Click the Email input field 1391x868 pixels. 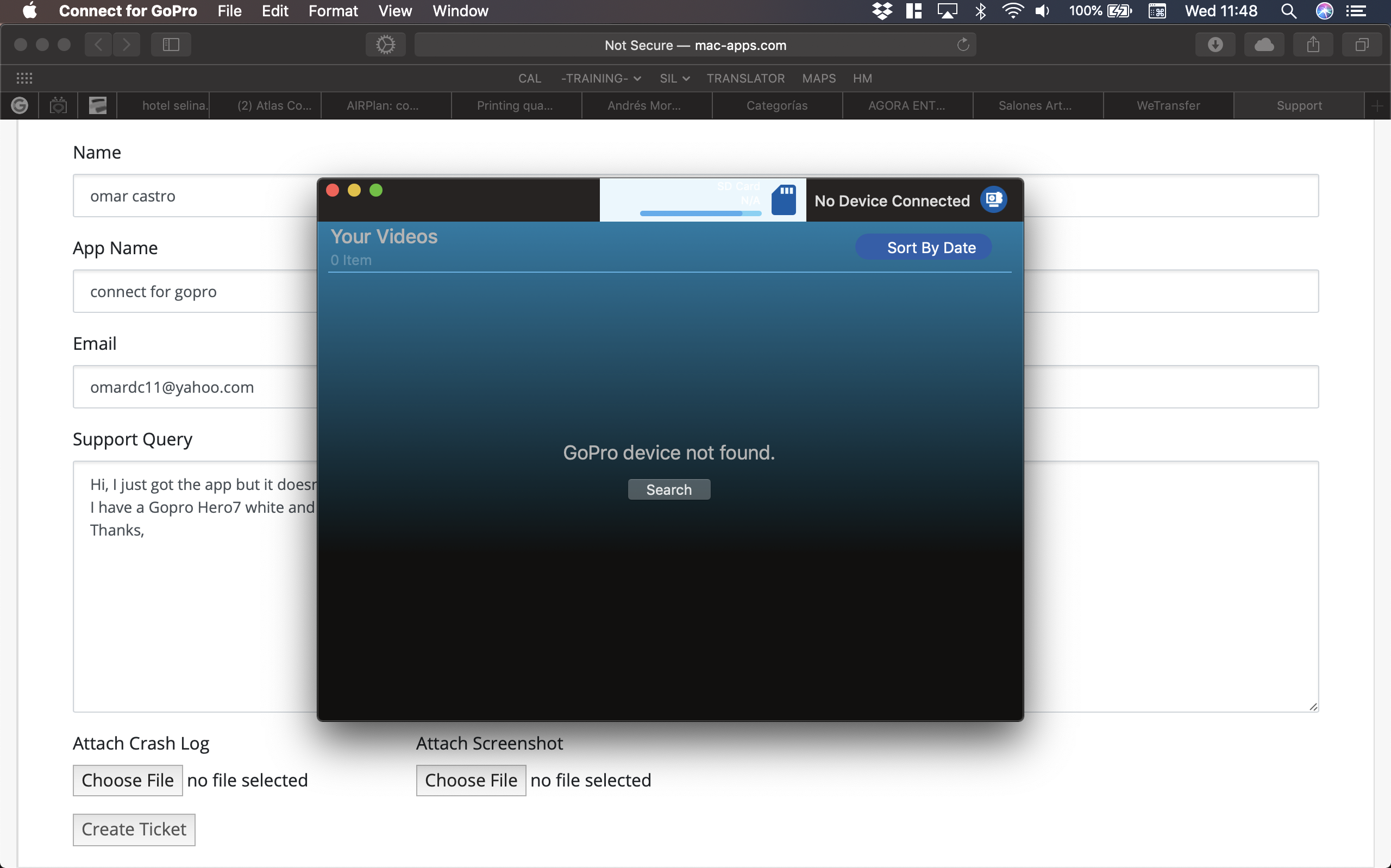(695, 387)
